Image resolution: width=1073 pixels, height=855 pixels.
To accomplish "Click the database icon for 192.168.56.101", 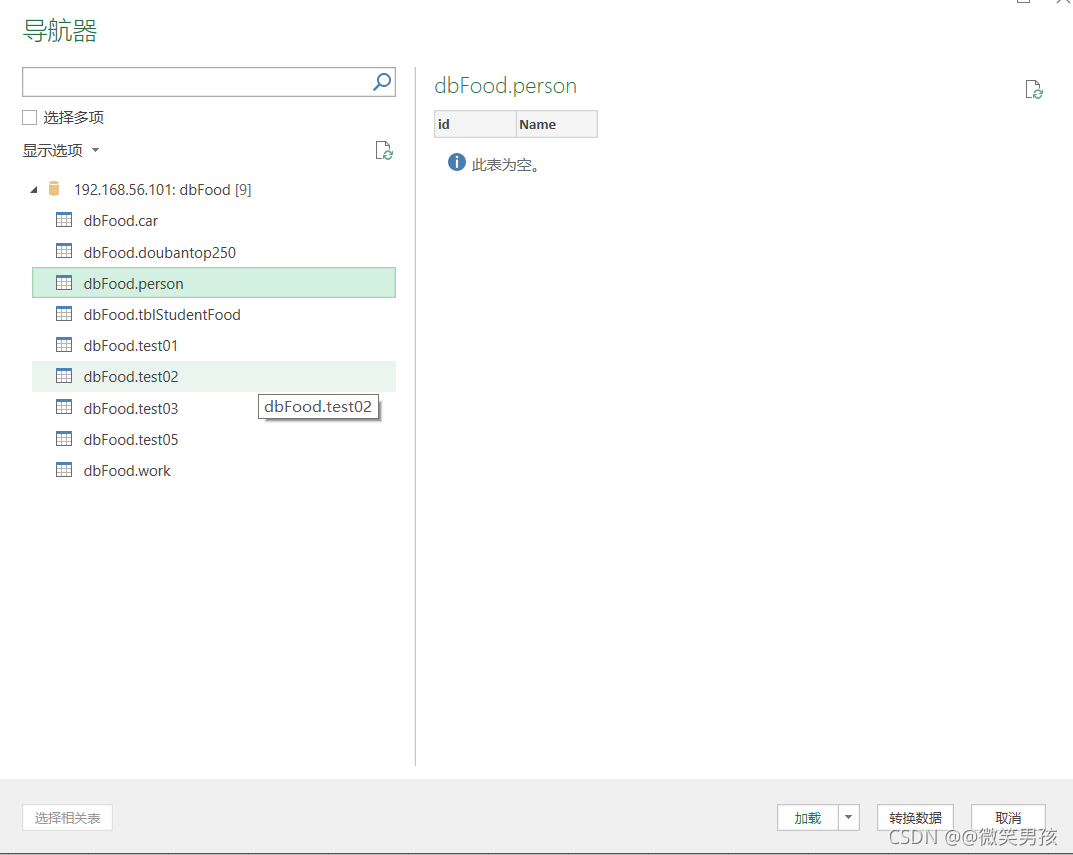I will click(53, 188).
